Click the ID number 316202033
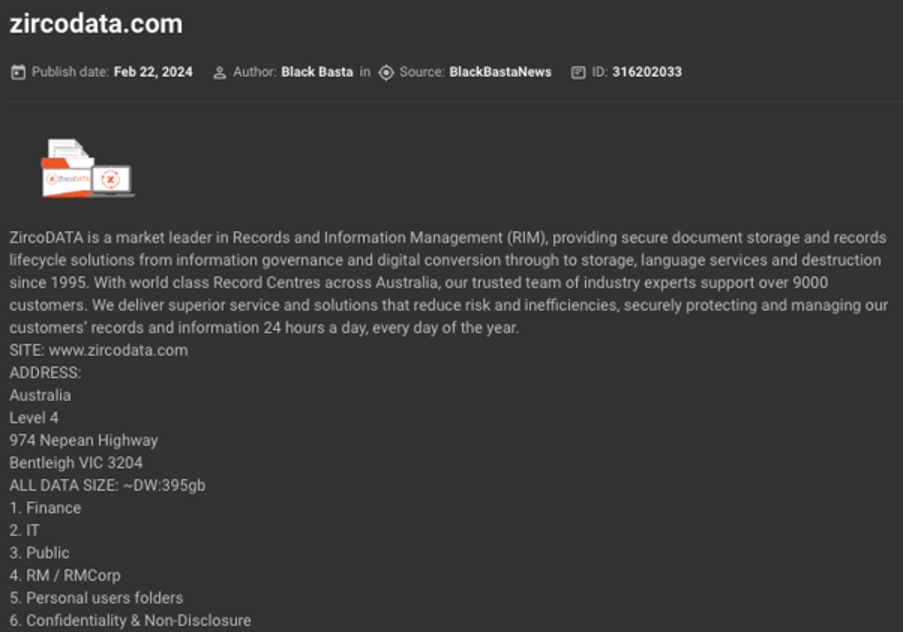The width and height of the screenshot is (904, 632). click(647, 72)
